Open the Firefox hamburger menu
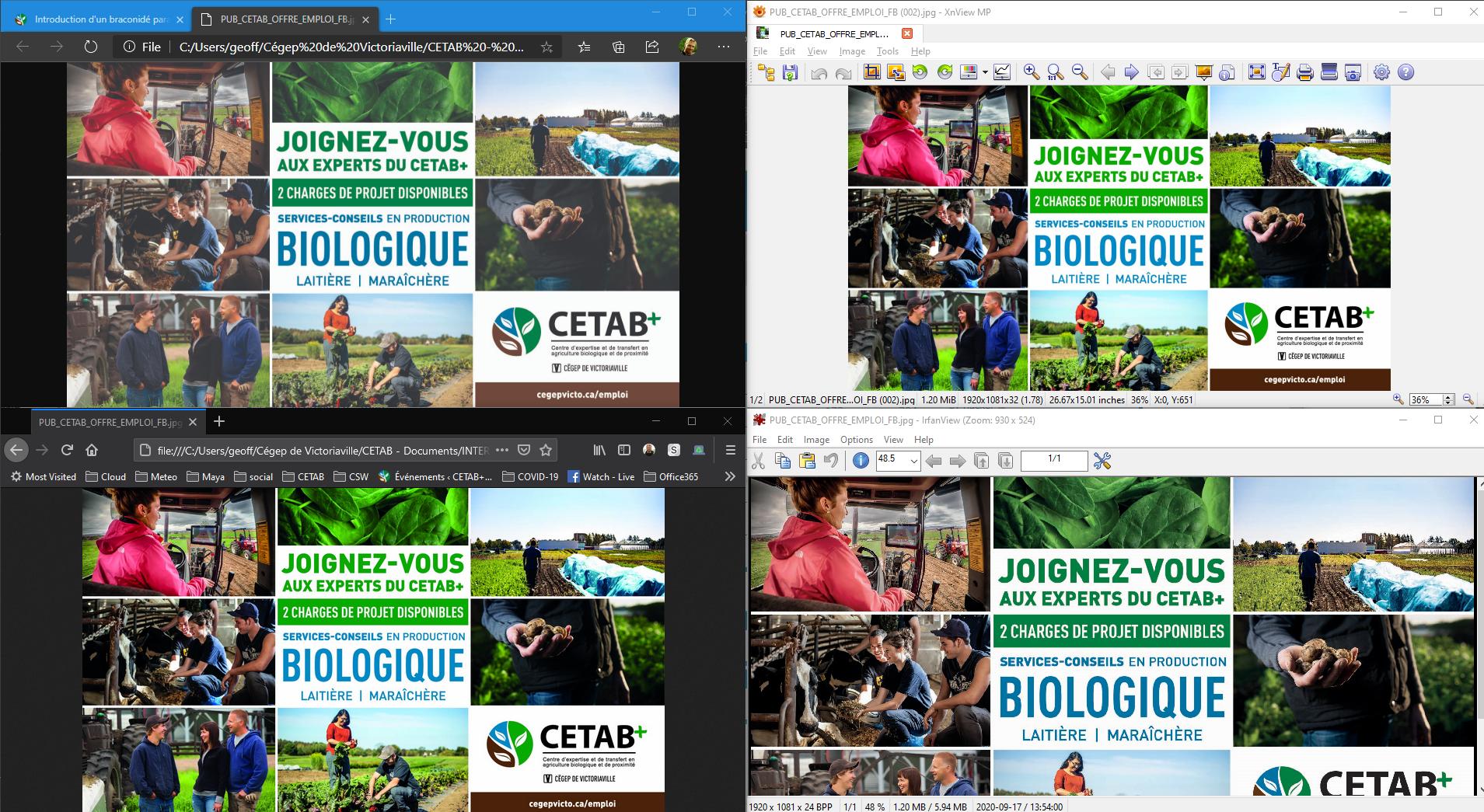 pyautogui.click(x=730, y=450)
